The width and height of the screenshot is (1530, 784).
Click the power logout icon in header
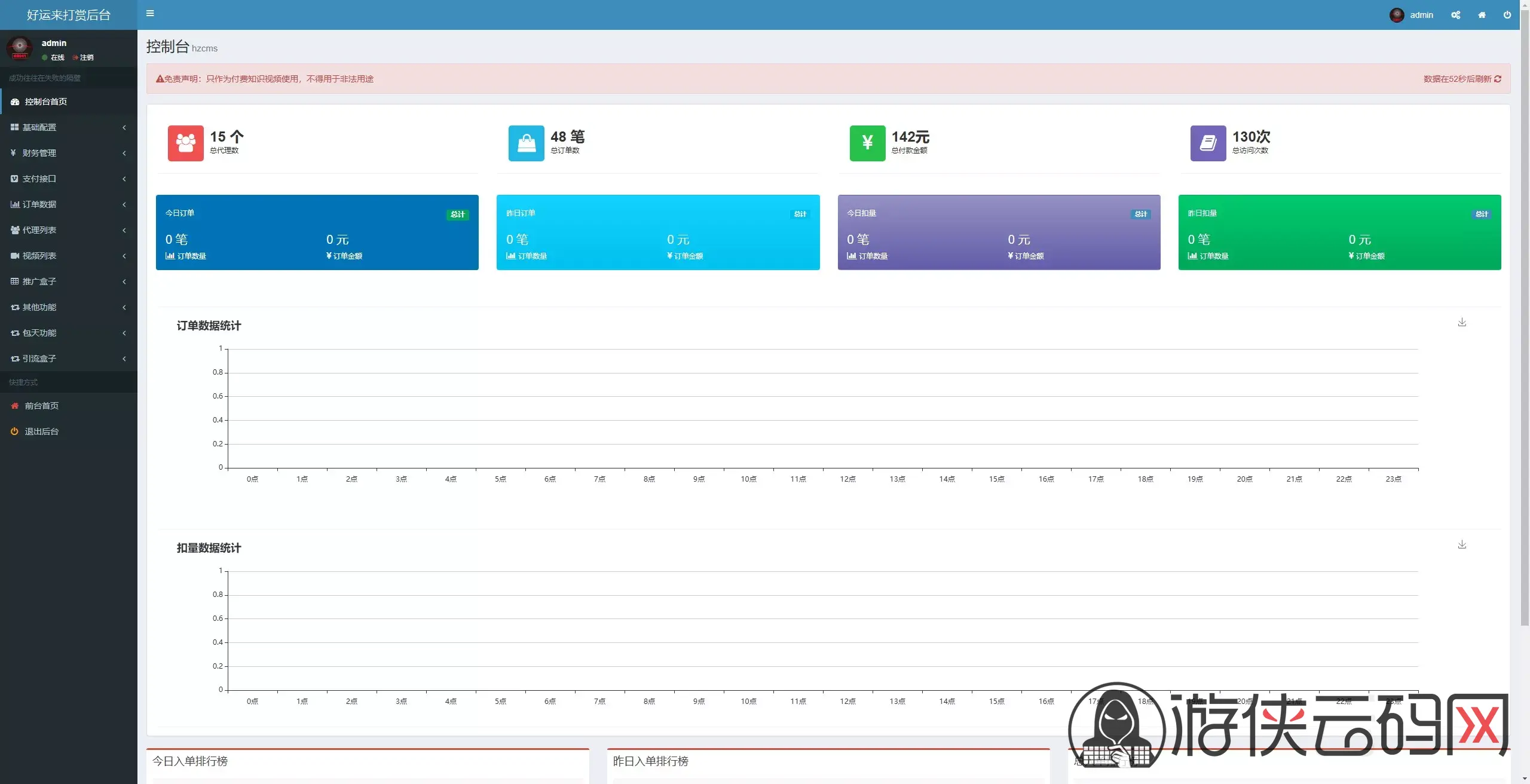[x=1507, y=15]
